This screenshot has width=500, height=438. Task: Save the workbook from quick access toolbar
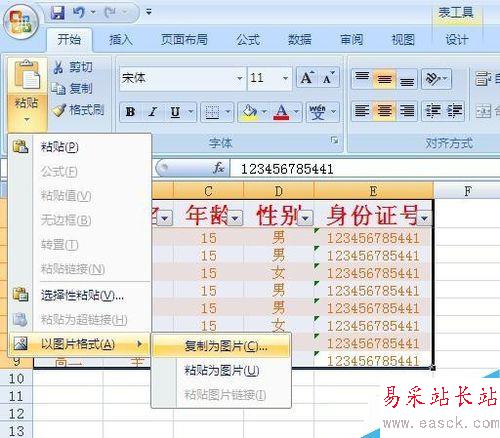pos(58,13)
